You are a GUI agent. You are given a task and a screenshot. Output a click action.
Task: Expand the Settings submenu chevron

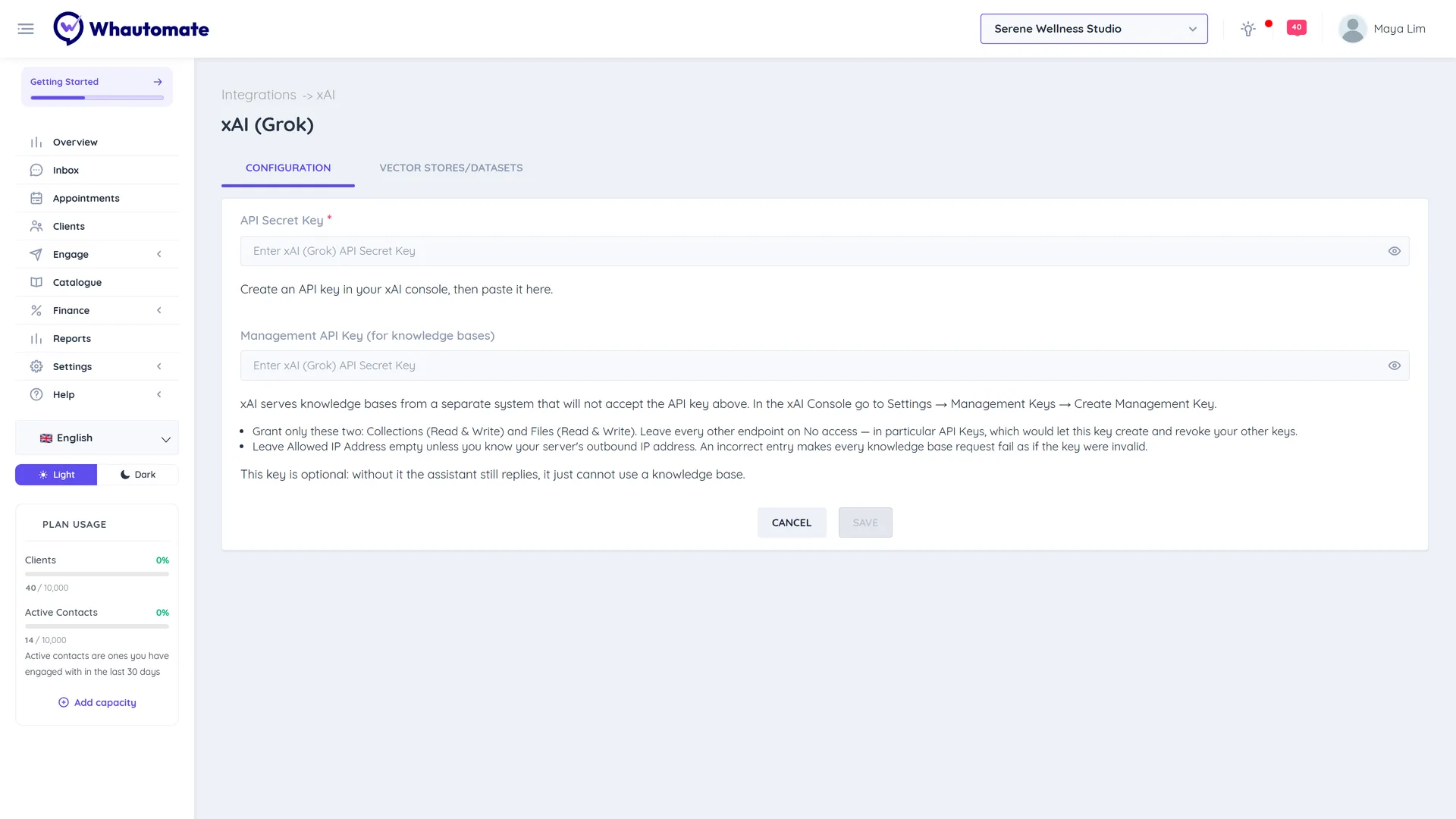pos(159,367)
